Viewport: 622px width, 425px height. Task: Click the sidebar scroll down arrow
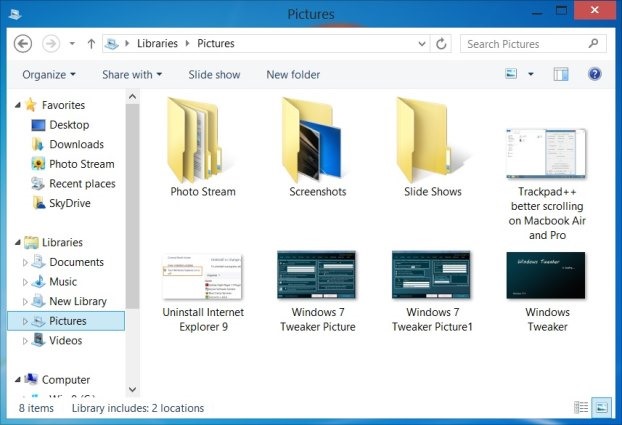(132, 390)
